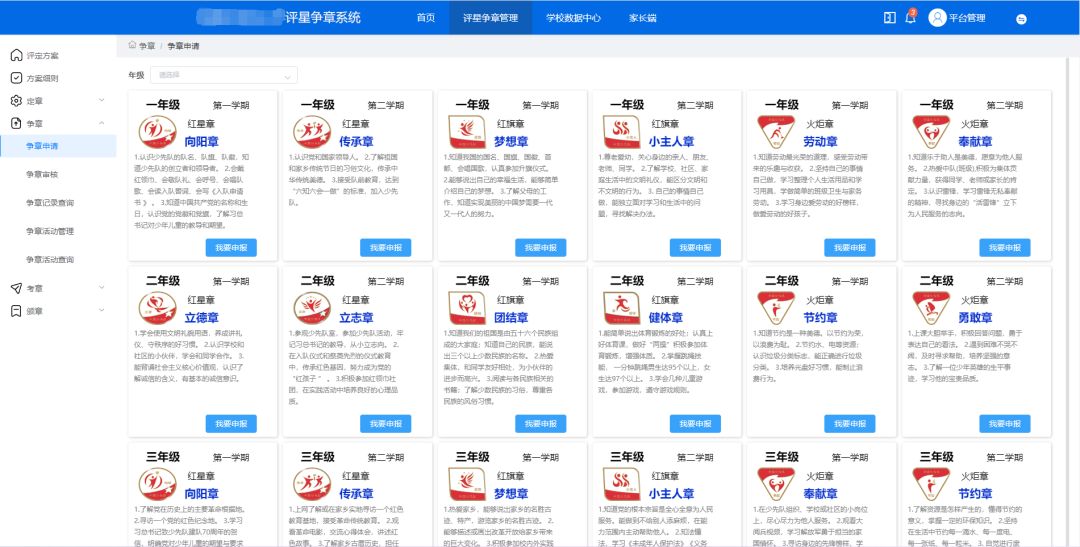Click the user avatar icon beside 平台管理
Viewport: 1080px width, 547px height.
tap(937, 18)
